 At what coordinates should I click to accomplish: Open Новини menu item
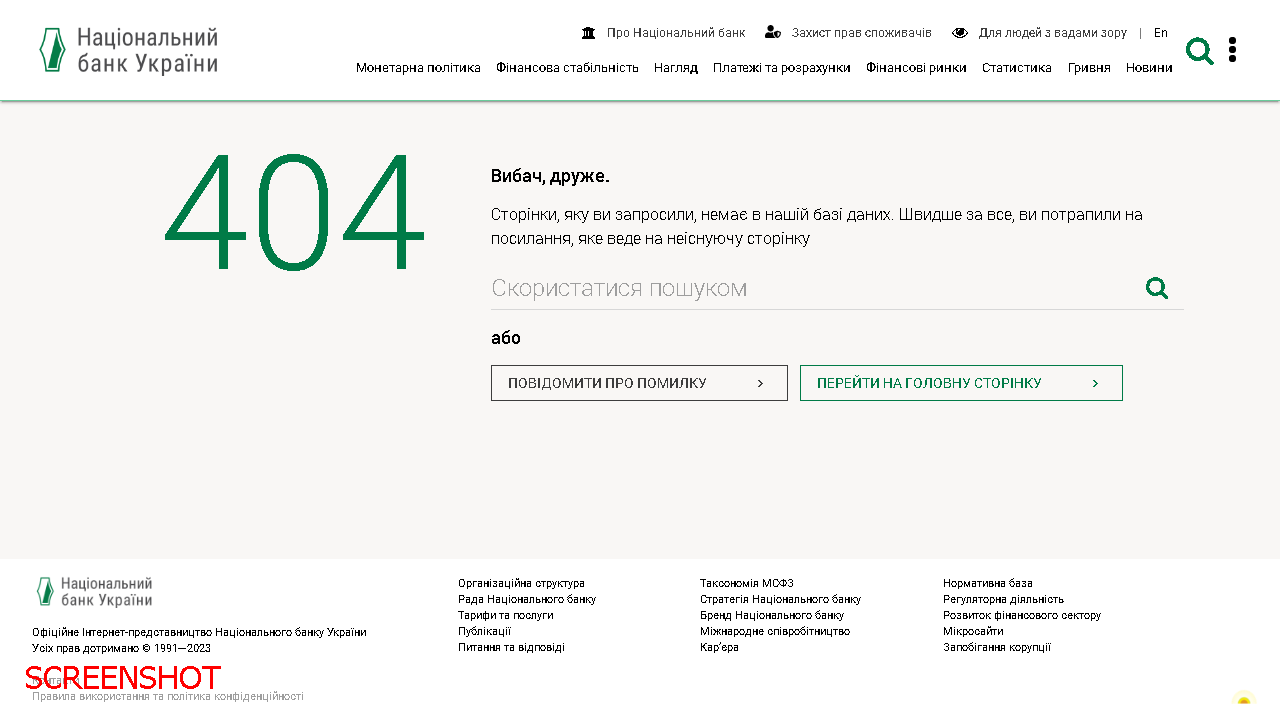pos(1149,68)
